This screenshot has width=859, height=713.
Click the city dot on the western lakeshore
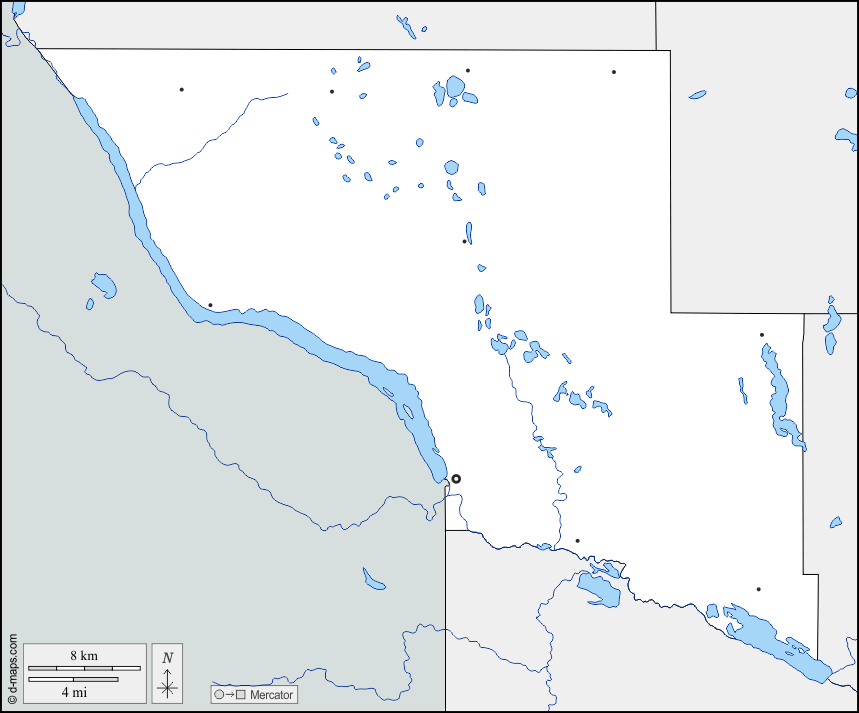tap(210, 305)
